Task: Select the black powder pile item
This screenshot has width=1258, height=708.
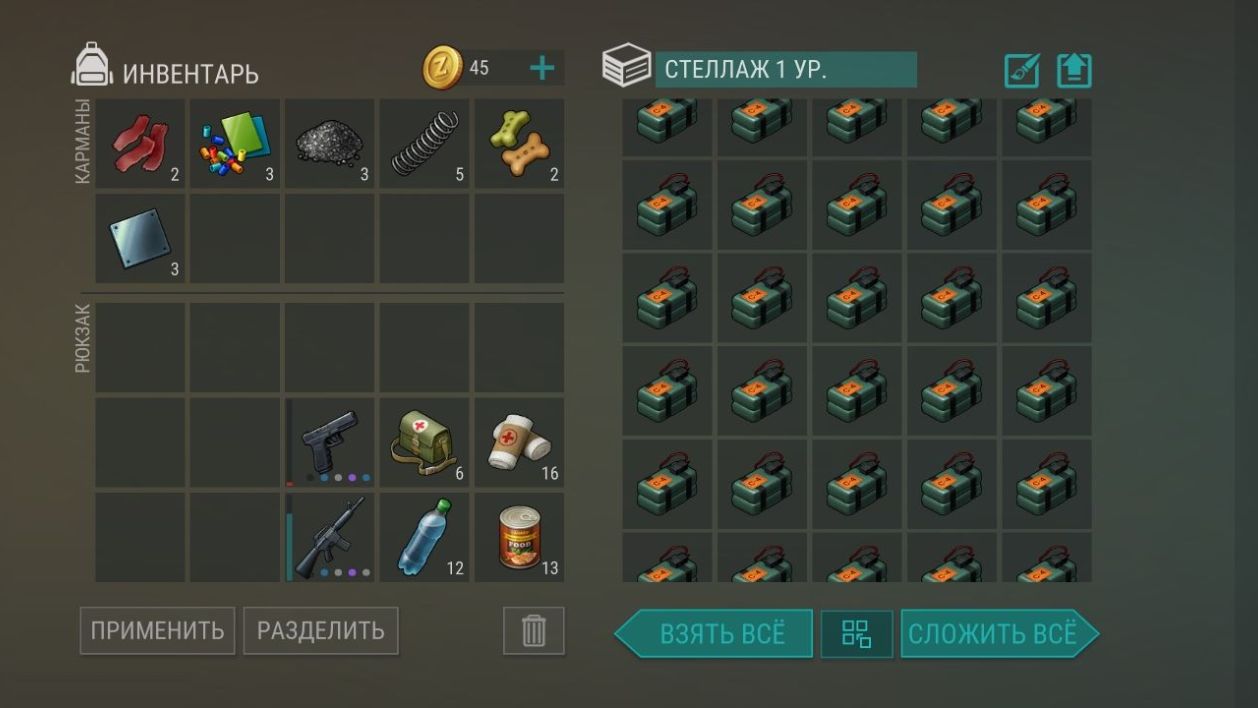Action: pyautogui.click(x=329, y=143)
